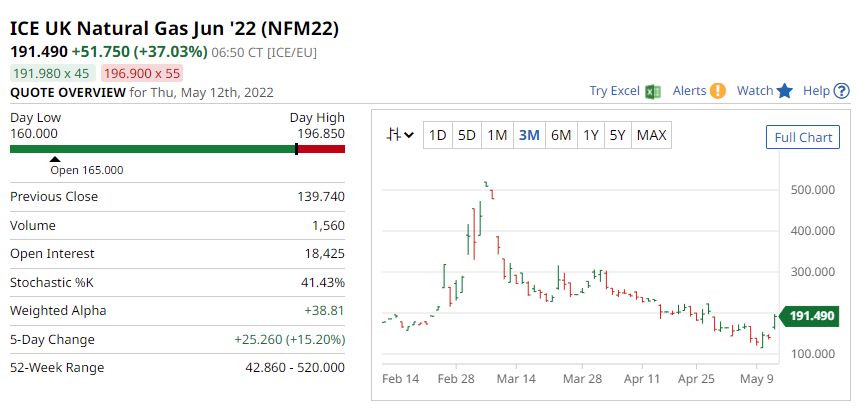Image resolution: width=860 pixels, height=418 pixels.
Task: Click the QUOTE OVERVIEW heading
Action: tap(68, 92)
